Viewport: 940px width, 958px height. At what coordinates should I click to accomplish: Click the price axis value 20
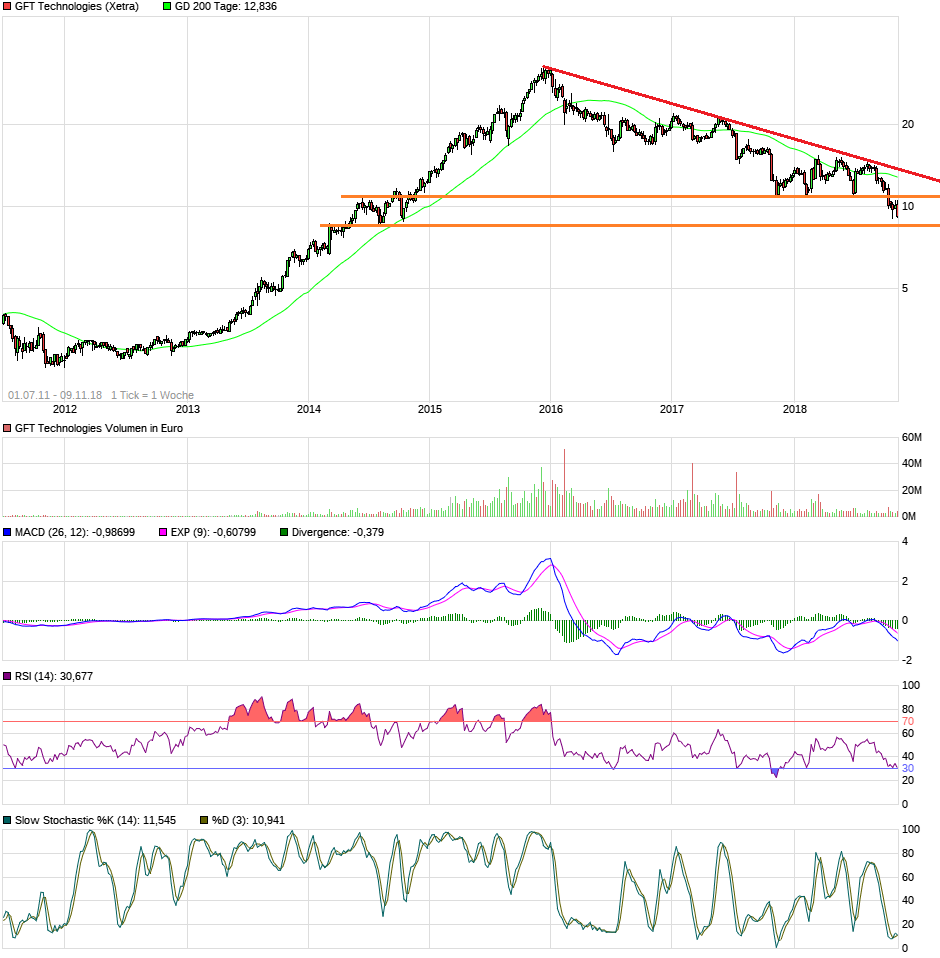point(908,125)
